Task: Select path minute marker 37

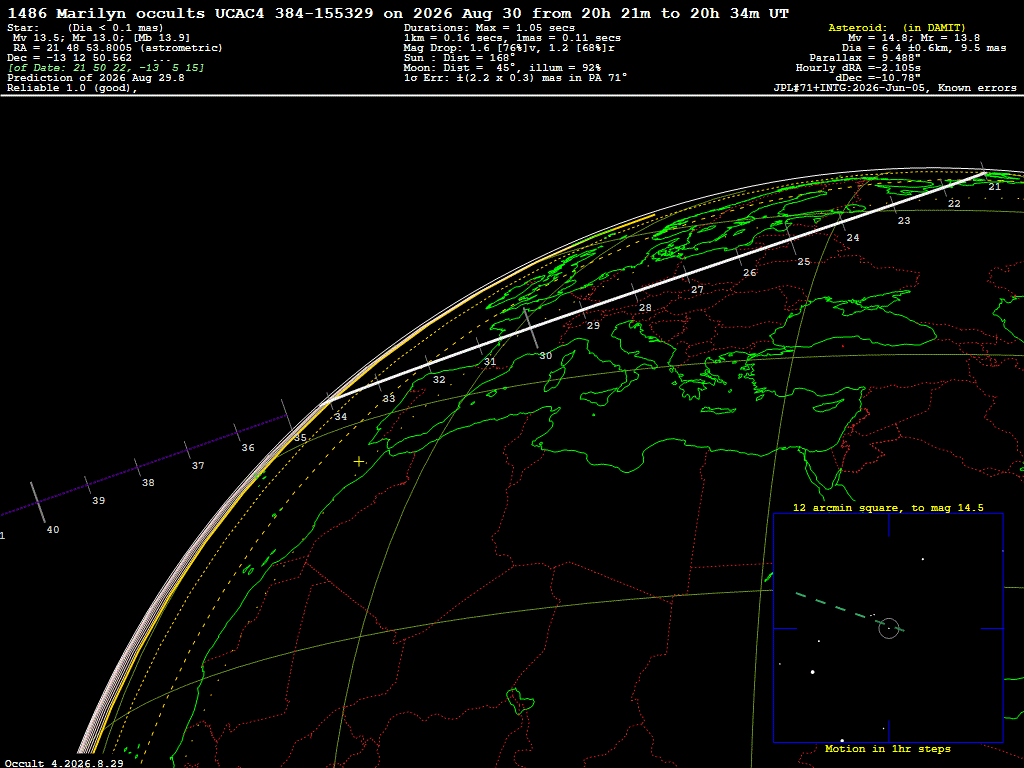Action: coord(198,466)
